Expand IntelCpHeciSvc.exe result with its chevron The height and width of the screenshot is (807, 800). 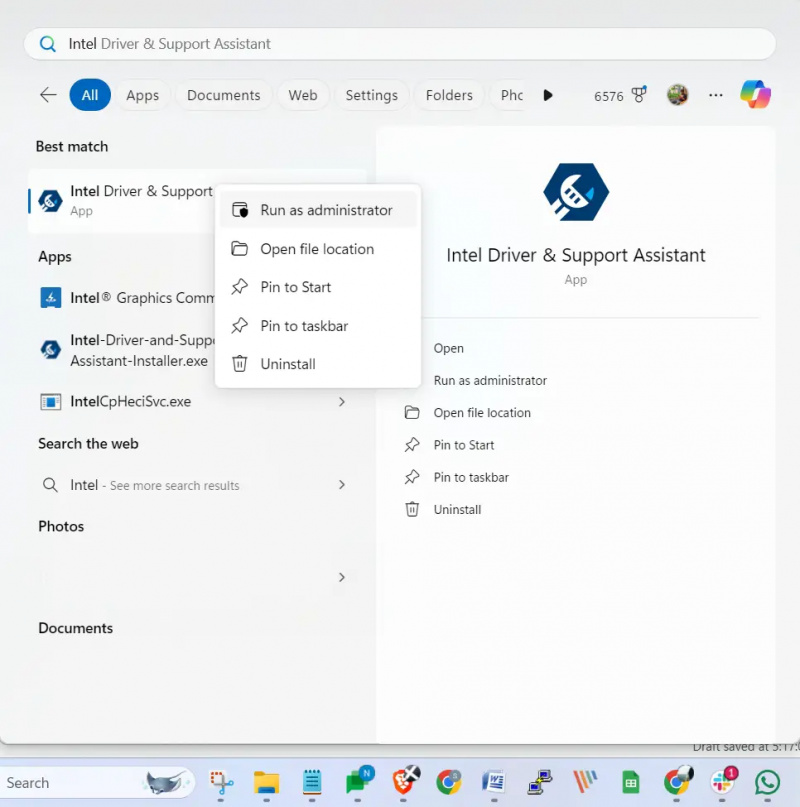point(342,401)
